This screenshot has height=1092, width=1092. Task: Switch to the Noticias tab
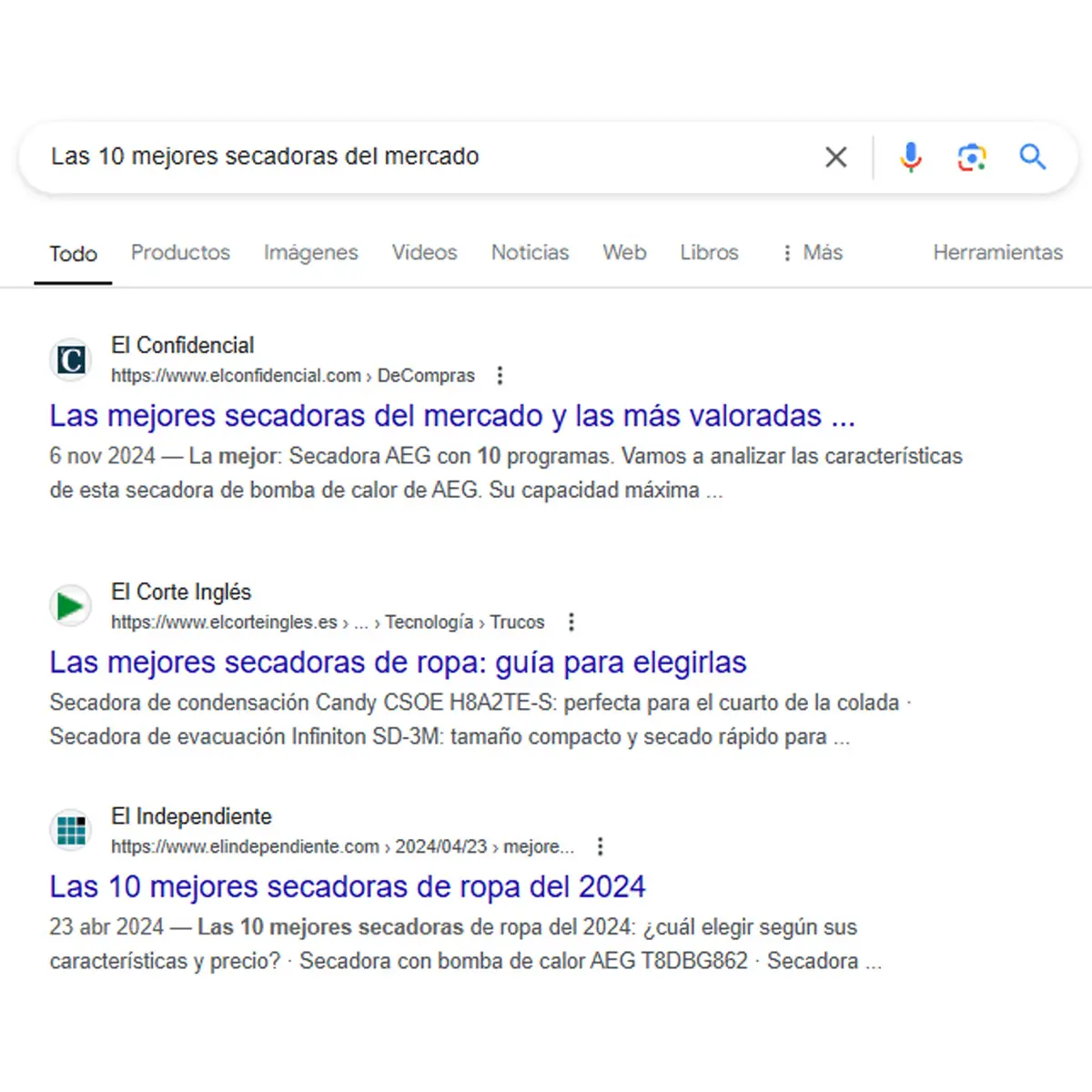click(x=530, y=253)
